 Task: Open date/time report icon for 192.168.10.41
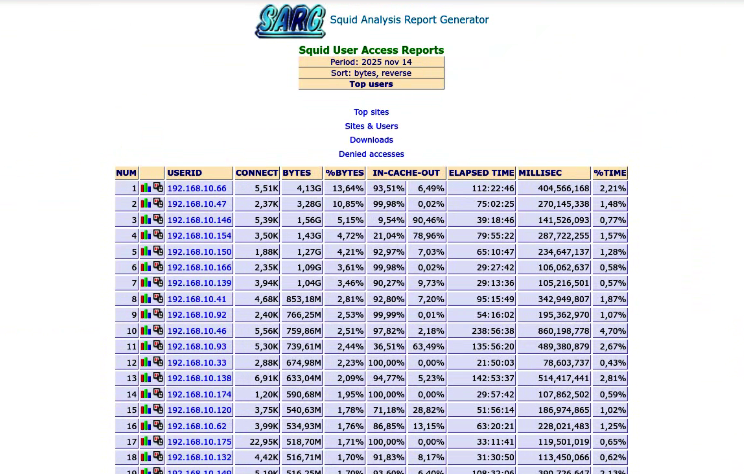[158, 299]
